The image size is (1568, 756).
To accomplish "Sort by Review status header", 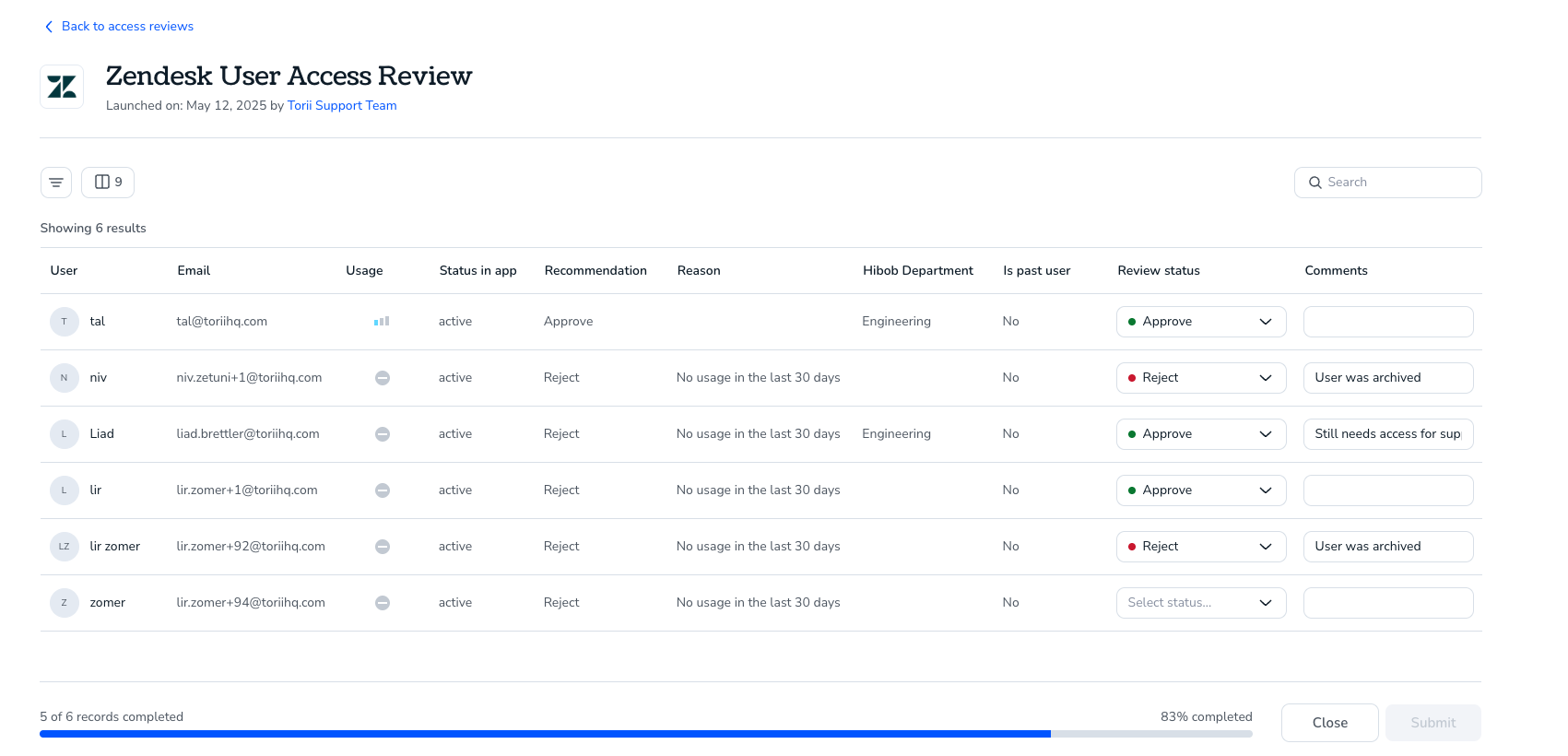I will [1159, 271].
